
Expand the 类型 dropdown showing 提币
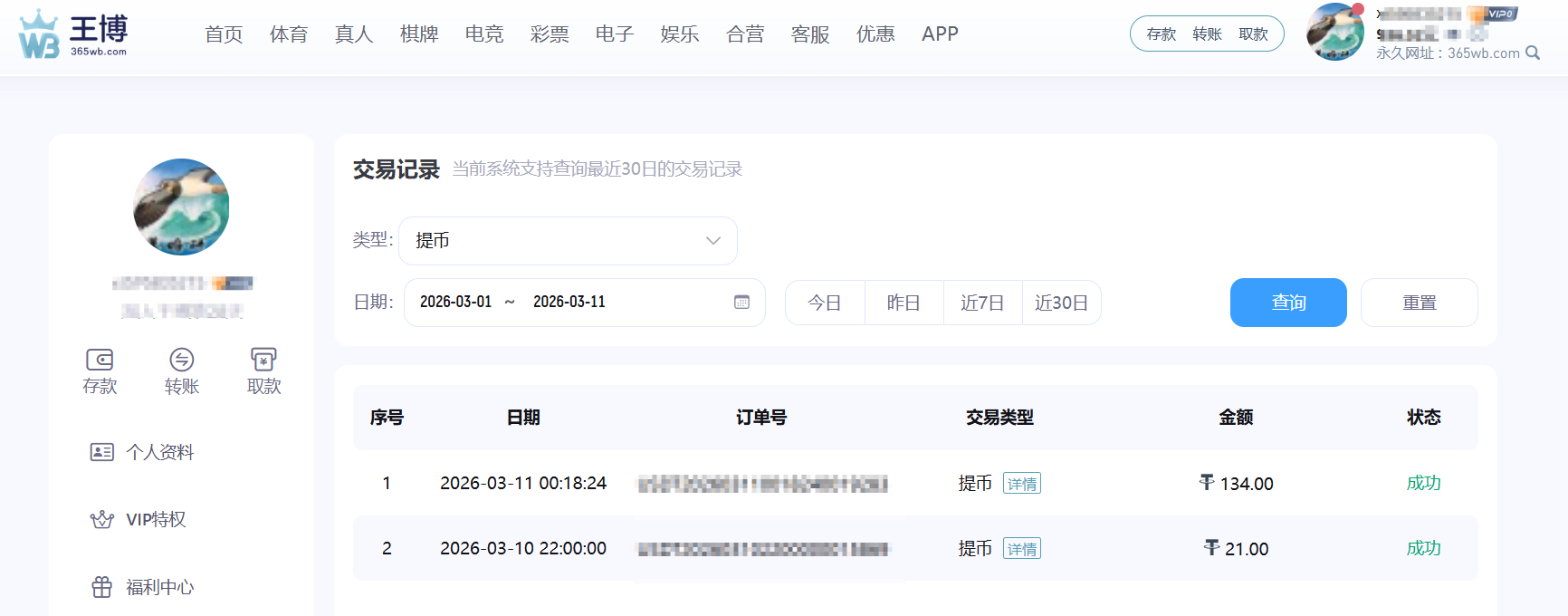click(x=568, y=241)
